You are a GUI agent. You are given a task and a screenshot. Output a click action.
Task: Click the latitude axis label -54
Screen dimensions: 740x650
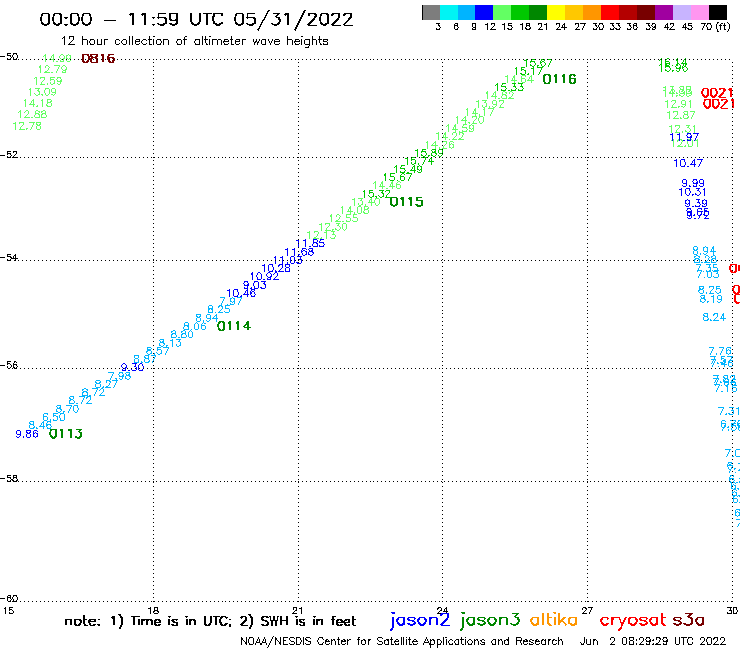coord(9,258)
